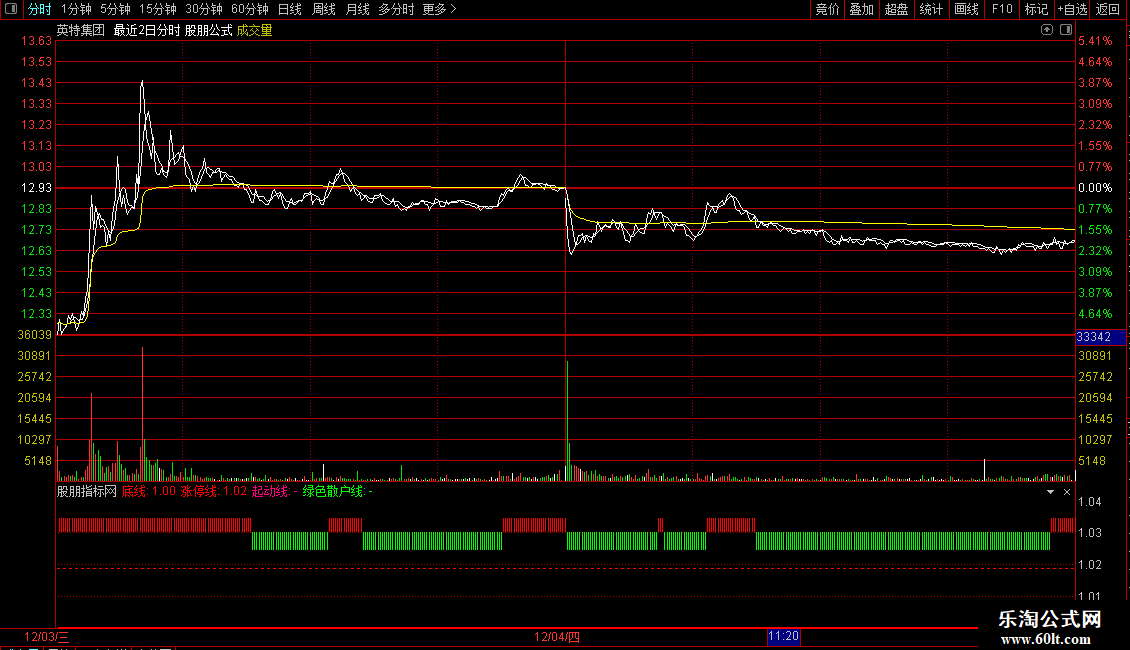1130x650 pixels.
Task: Click the 涨停线: 1.02 indicator value
Action: pos(213,491)
